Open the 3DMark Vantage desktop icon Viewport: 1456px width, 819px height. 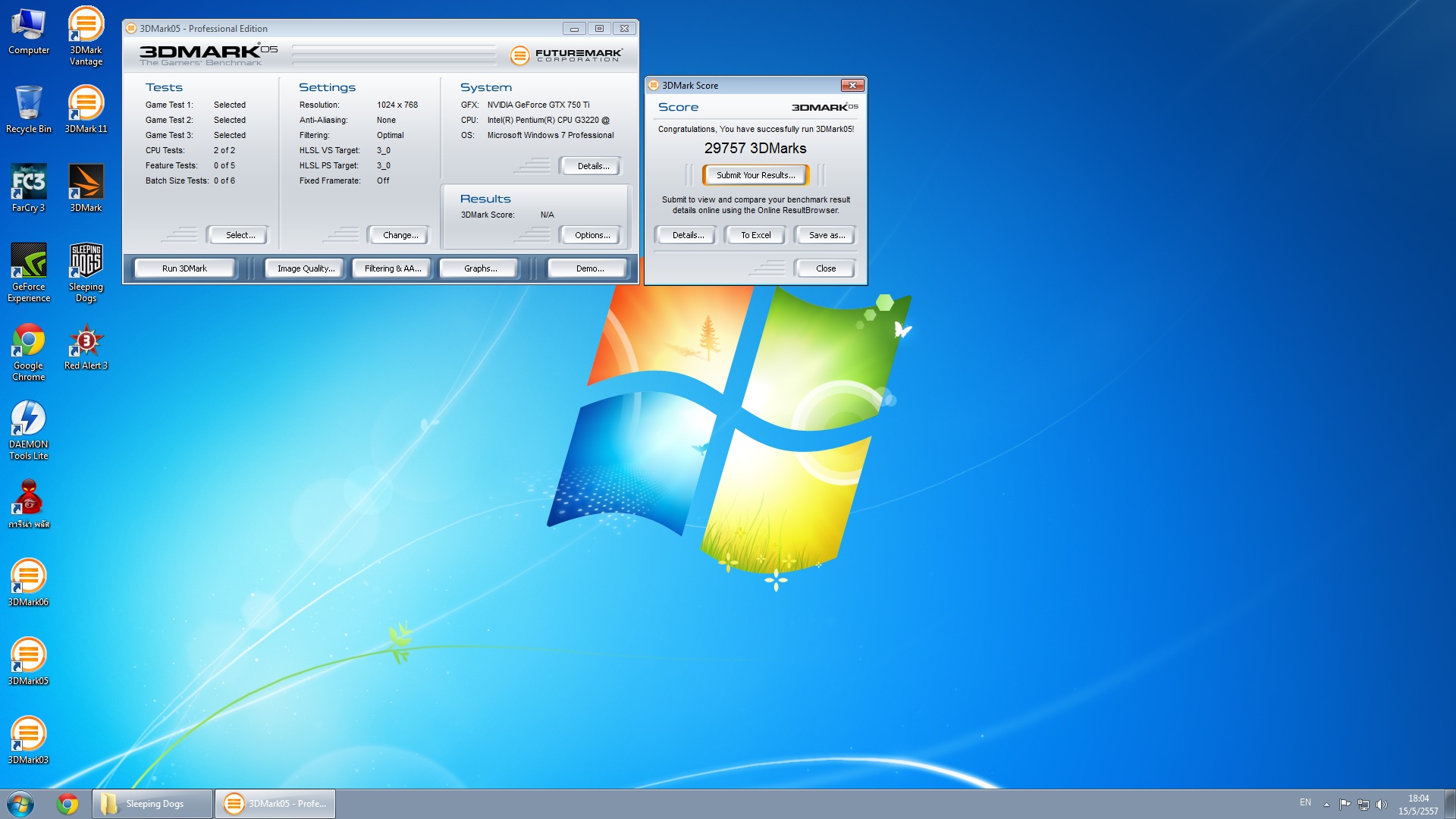pyautogui.click(x=86, y=35)
